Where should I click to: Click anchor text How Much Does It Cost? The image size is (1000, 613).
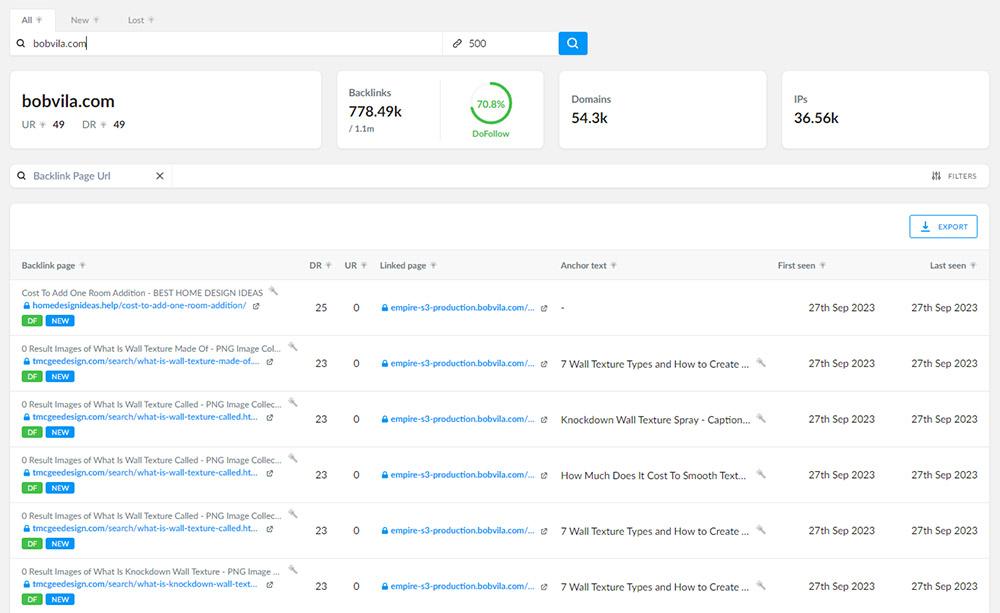coord(653,475)
